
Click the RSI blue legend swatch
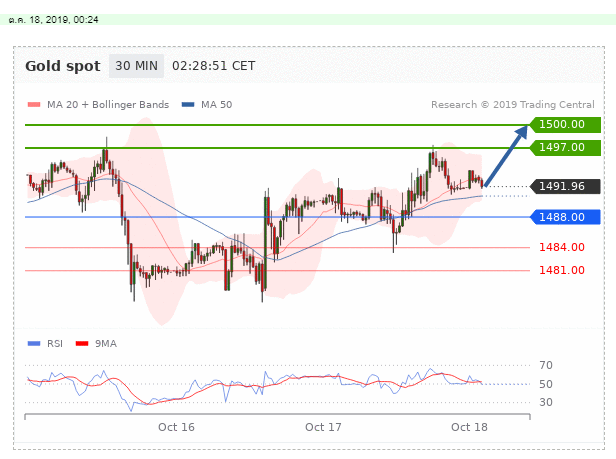pyautogui.click(x=34, y=343)
